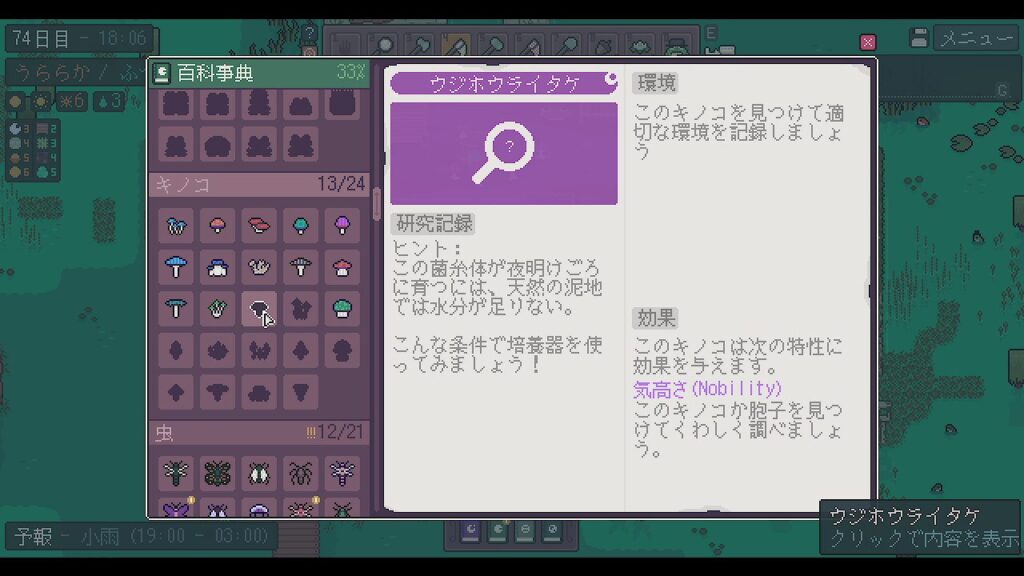The width and height of the screenshot is (1024, 576).
Task: Click the 効果 label
Action: coord(656,319)
